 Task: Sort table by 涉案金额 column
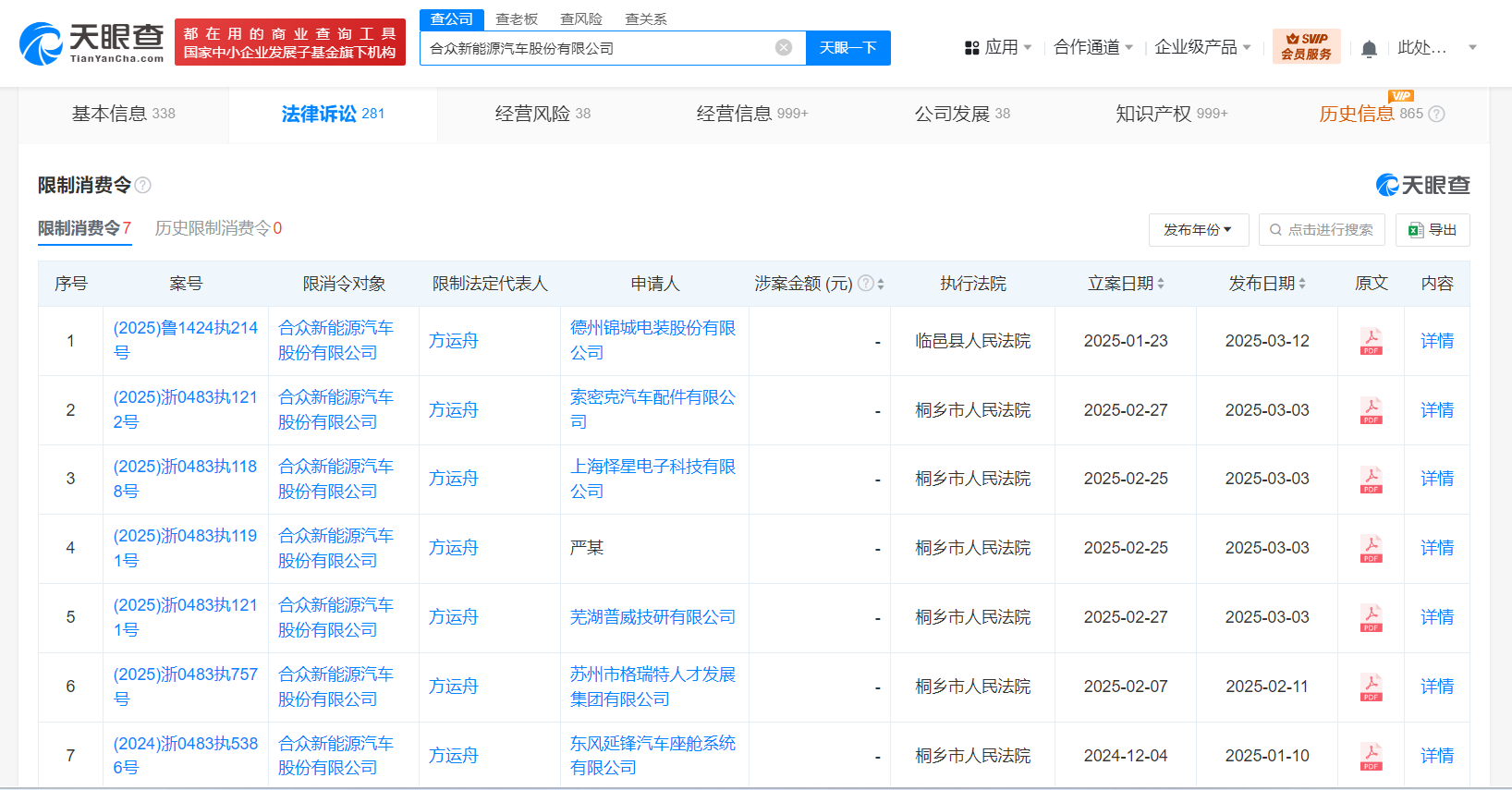[x=881, y=284]
